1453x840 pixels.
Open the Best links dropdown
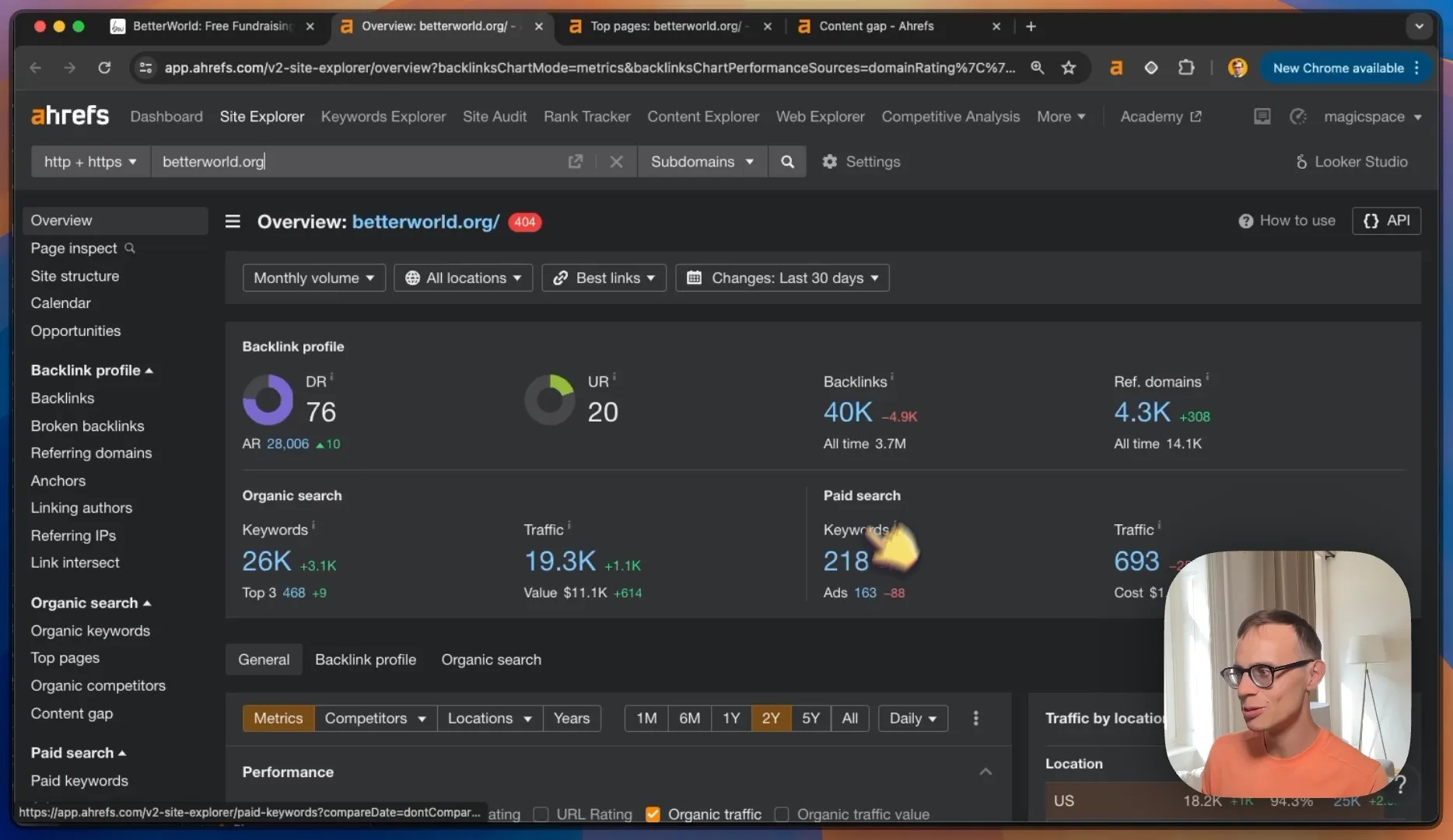pyautogui.click(x=604, y=278)
